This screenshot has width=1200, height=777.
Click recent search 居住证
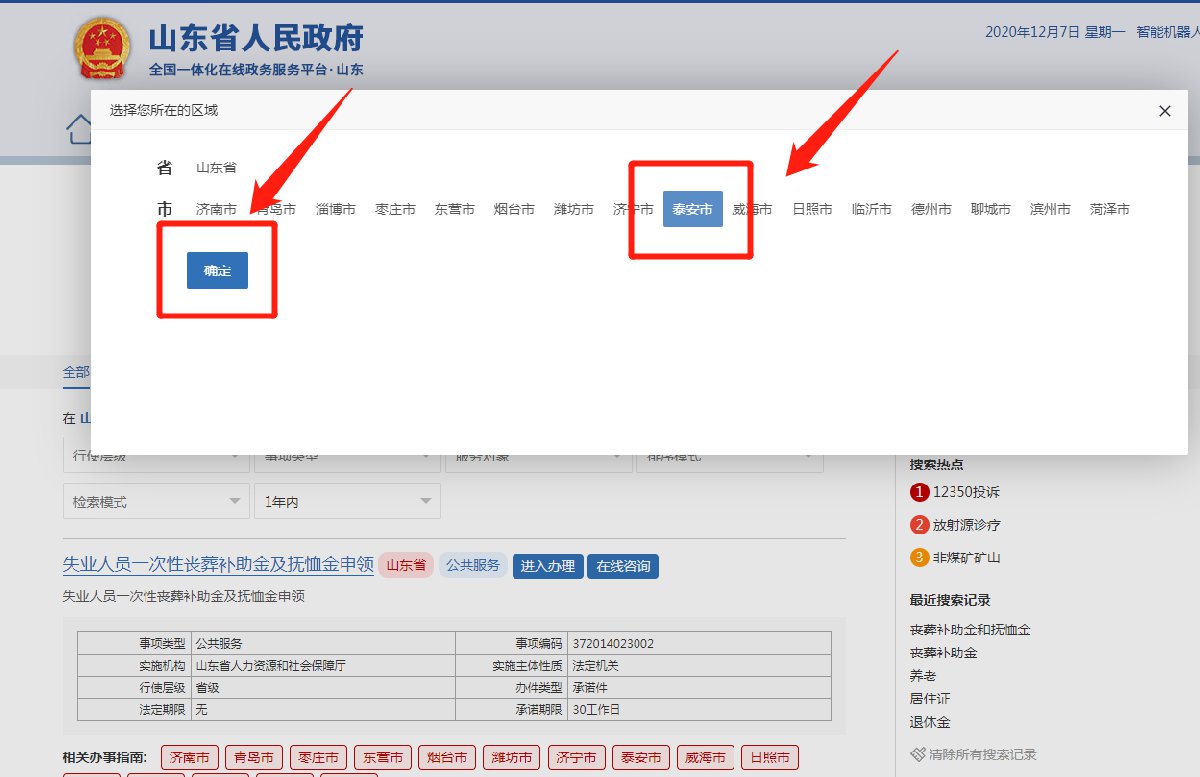click(x=930, y=699)
